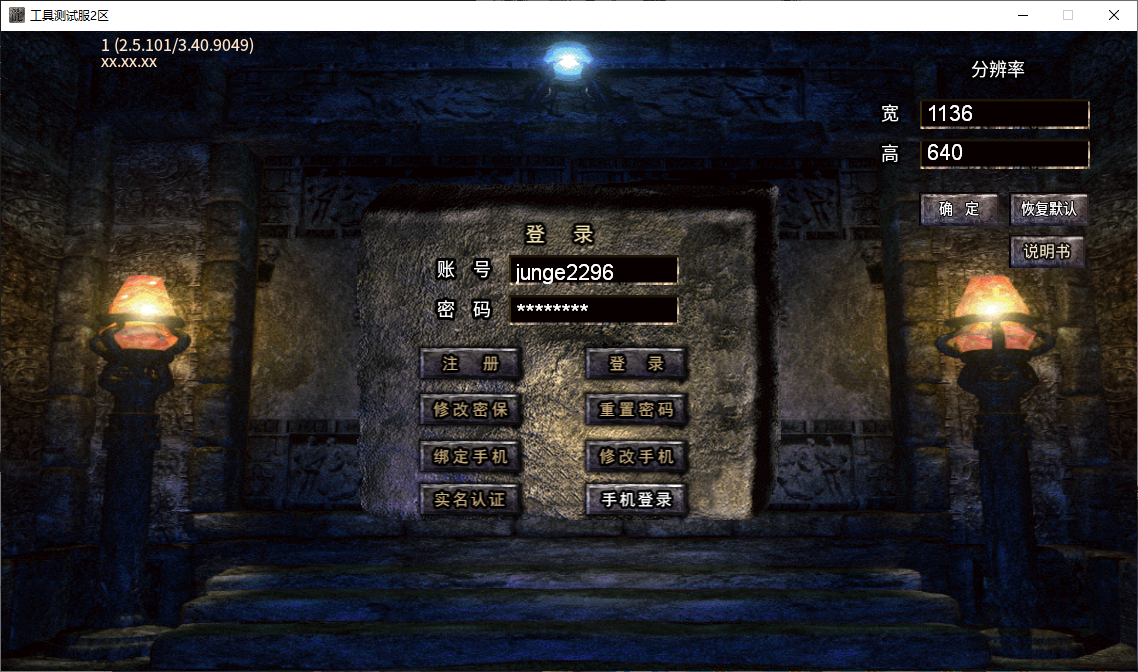Click the 账 号 label

pyautogui.click(x=463, y=270)
